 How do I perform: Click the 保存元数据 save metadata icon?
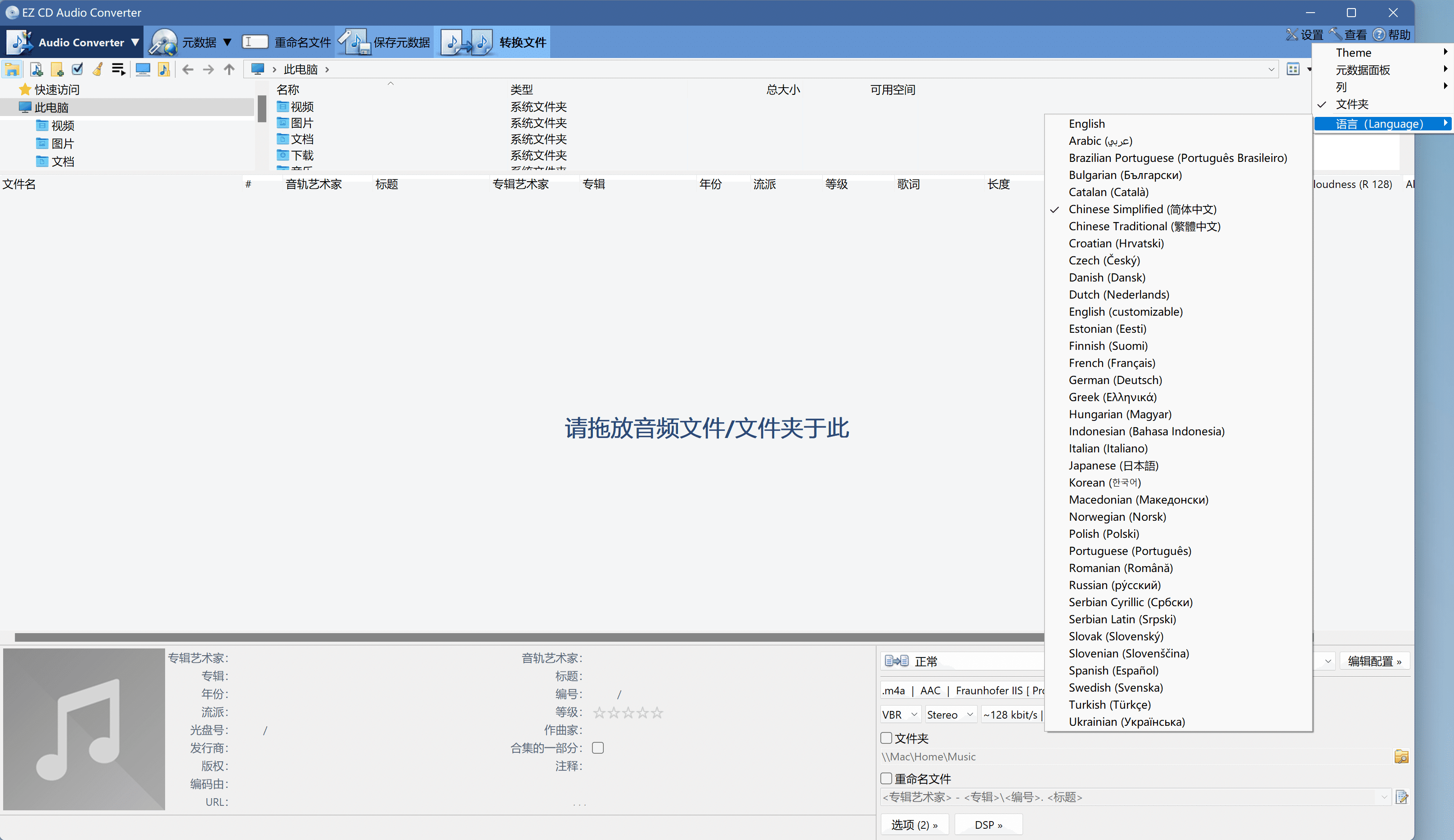(x=354, y=42)
